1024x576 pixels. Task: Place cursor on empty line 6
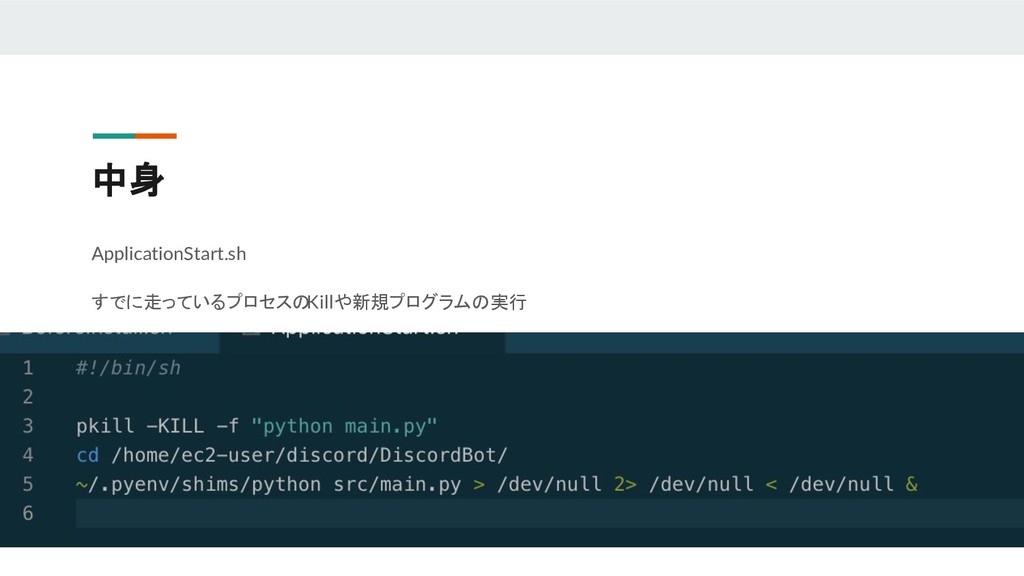(x=550, y=513)
